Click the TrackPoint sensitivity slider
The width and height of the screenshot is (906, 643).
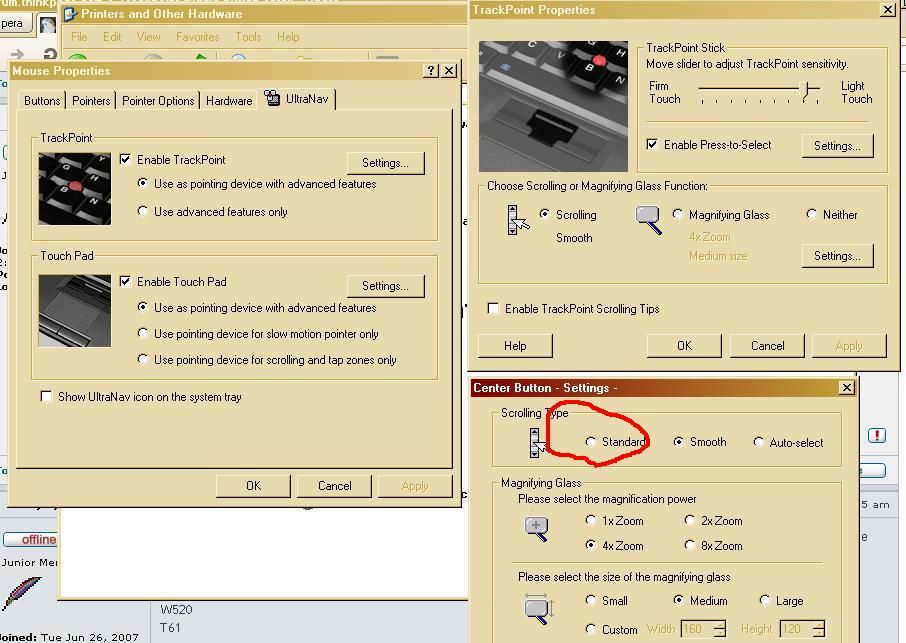point(760,90)
